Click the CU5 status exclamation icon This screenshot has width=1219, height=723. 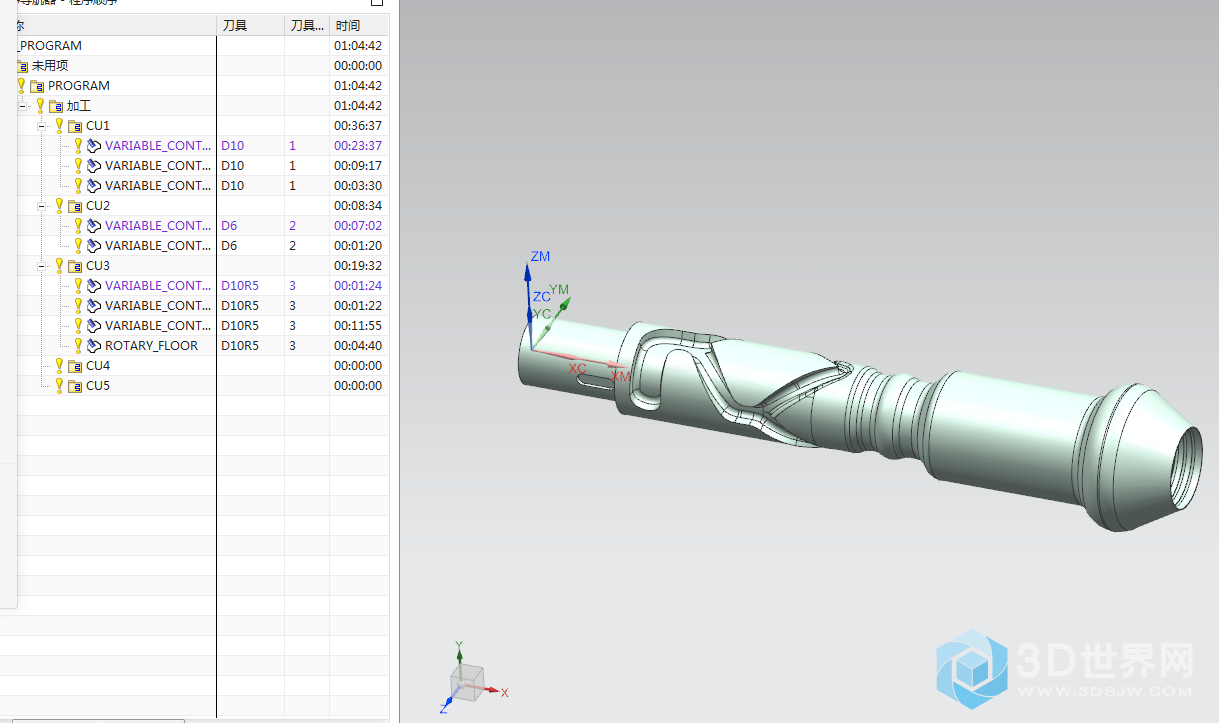point(60,386)
